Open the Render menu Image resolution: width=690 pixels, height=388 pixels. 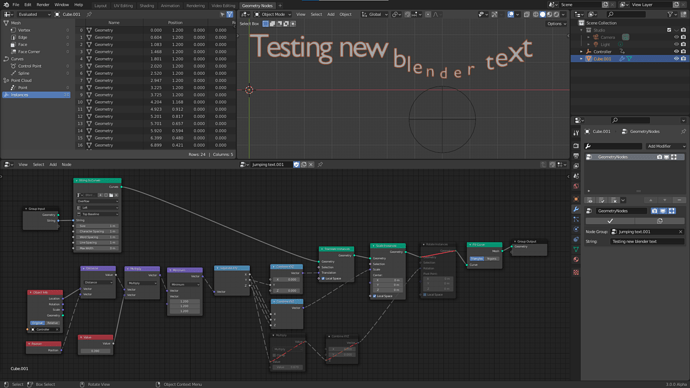[43, 5]
